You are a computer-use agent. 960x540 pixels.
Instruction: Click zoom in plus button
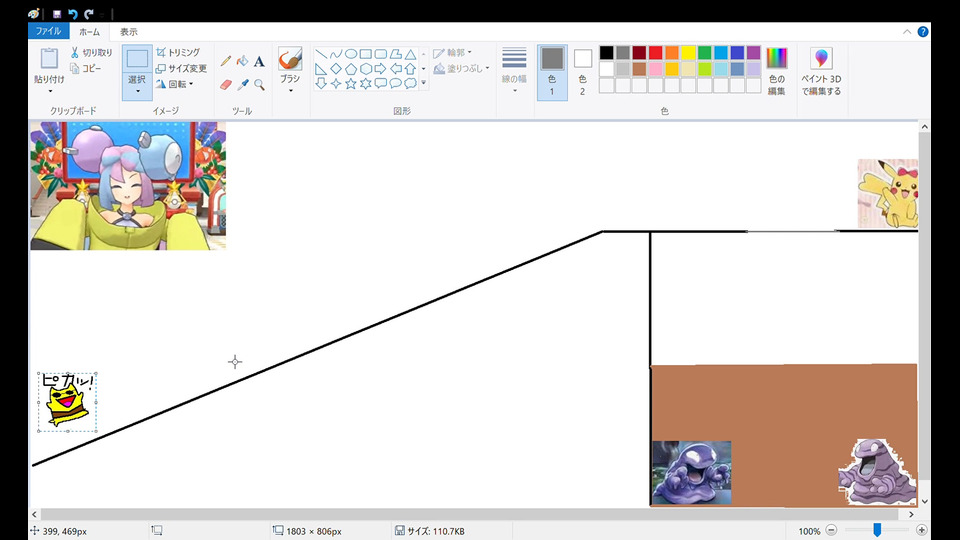[921, 530]
